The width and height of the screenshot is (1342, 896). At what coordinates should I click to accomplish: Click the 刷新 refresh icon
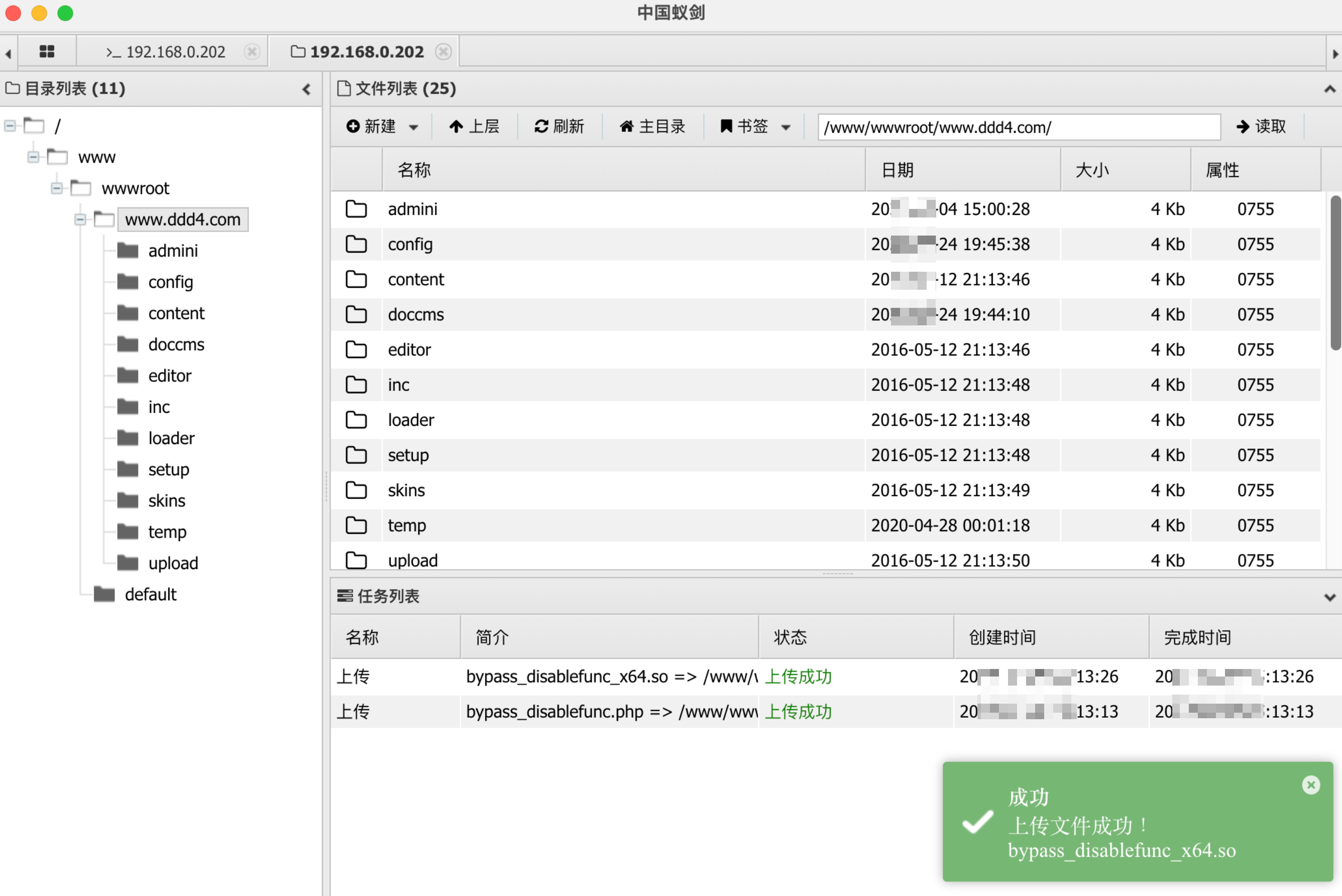[x=541, y=126]
